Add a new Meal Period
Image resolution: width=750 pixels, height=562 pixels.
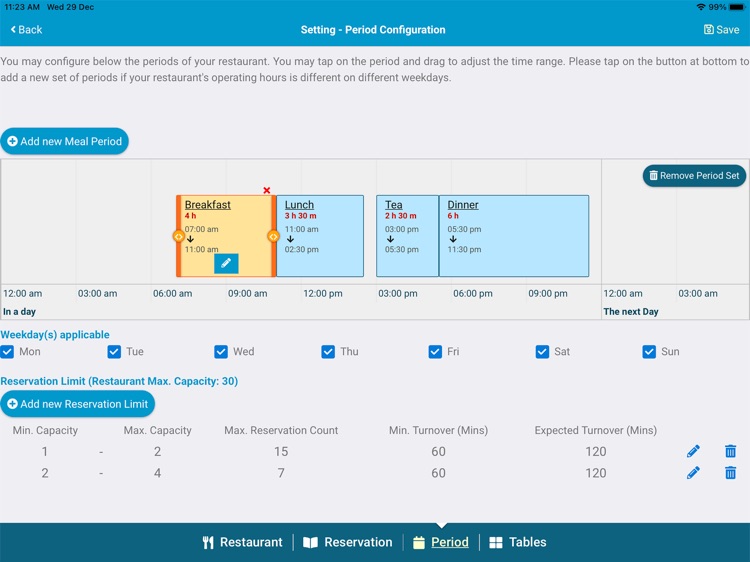(x=65, y=141)
